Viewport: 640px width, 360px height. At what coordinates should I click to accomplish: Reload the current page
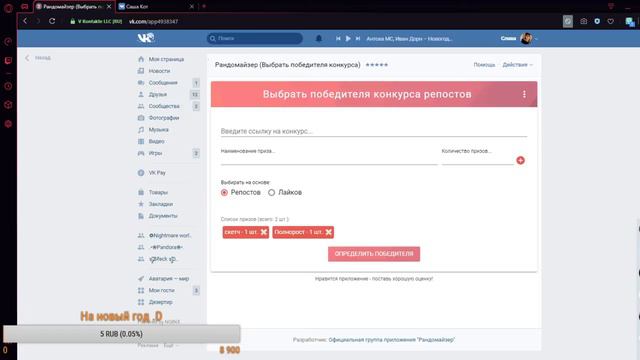[52, 21]
